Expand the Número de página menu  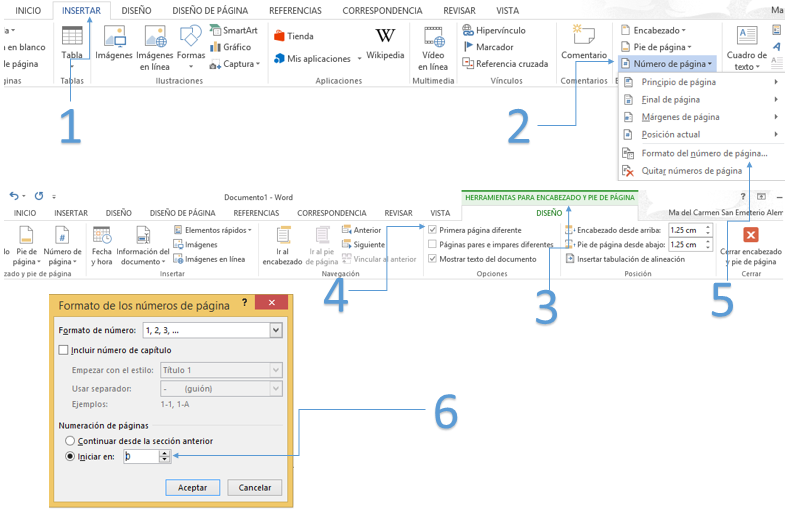click(x=667, y=63)
